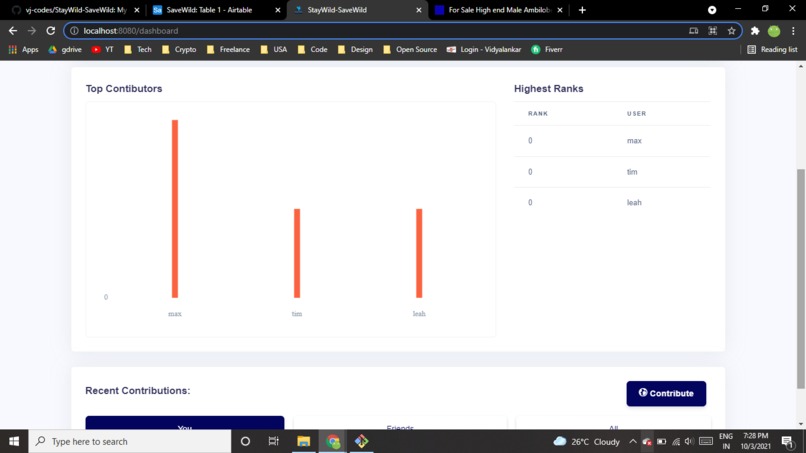
Task: Switch the ENG IN input language
Action: click(726, 441)
